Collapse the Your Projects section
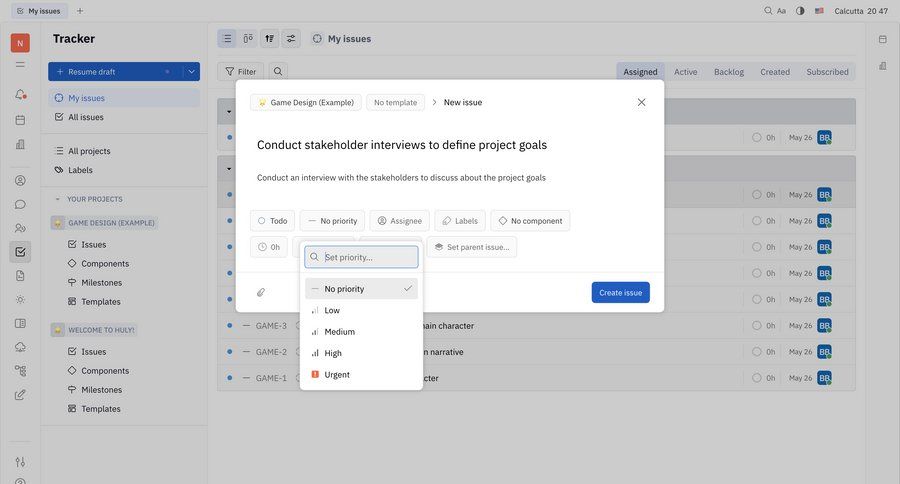This screenshot has width=900, height=484. (x=58, y=199)
